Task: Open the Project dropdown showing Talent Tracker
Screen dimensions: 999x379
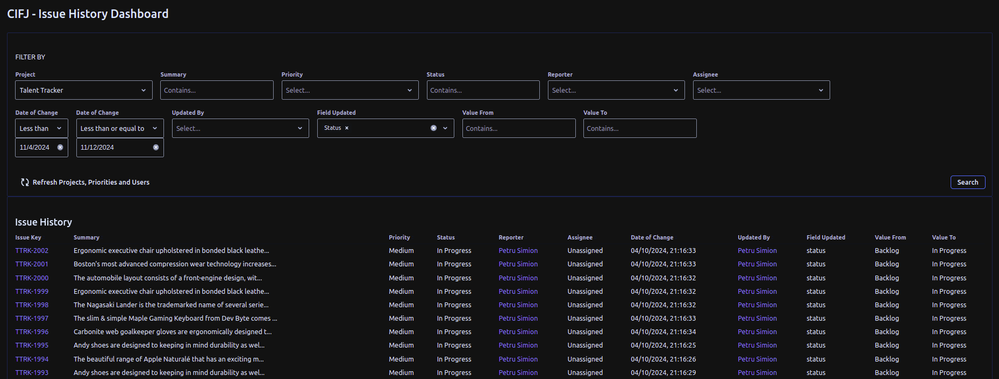Action: point(83,90)
